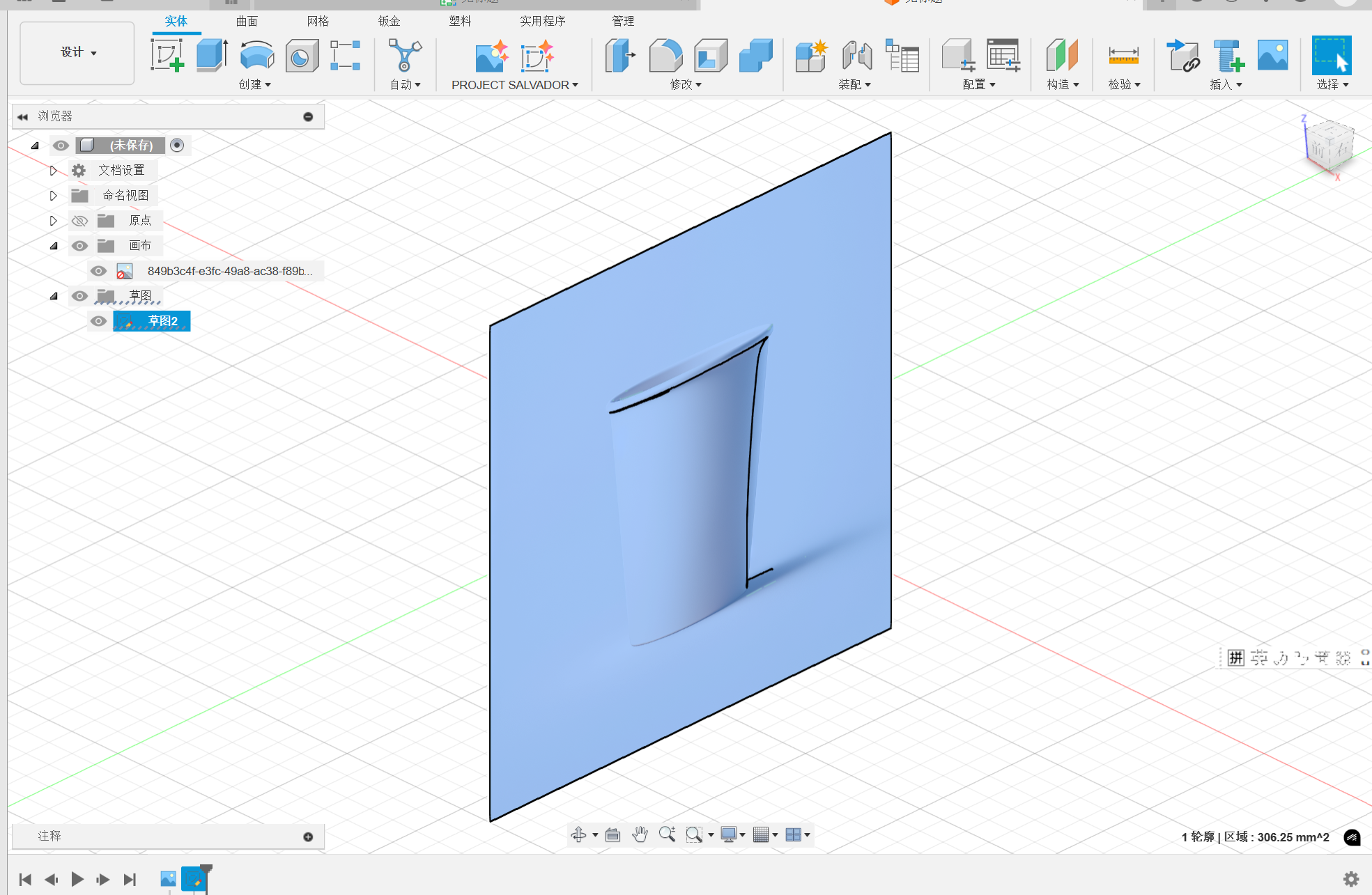This screenshot has width=1372, height=895.
Task: Step timeline one step back
Action: (x=51, y=879)
